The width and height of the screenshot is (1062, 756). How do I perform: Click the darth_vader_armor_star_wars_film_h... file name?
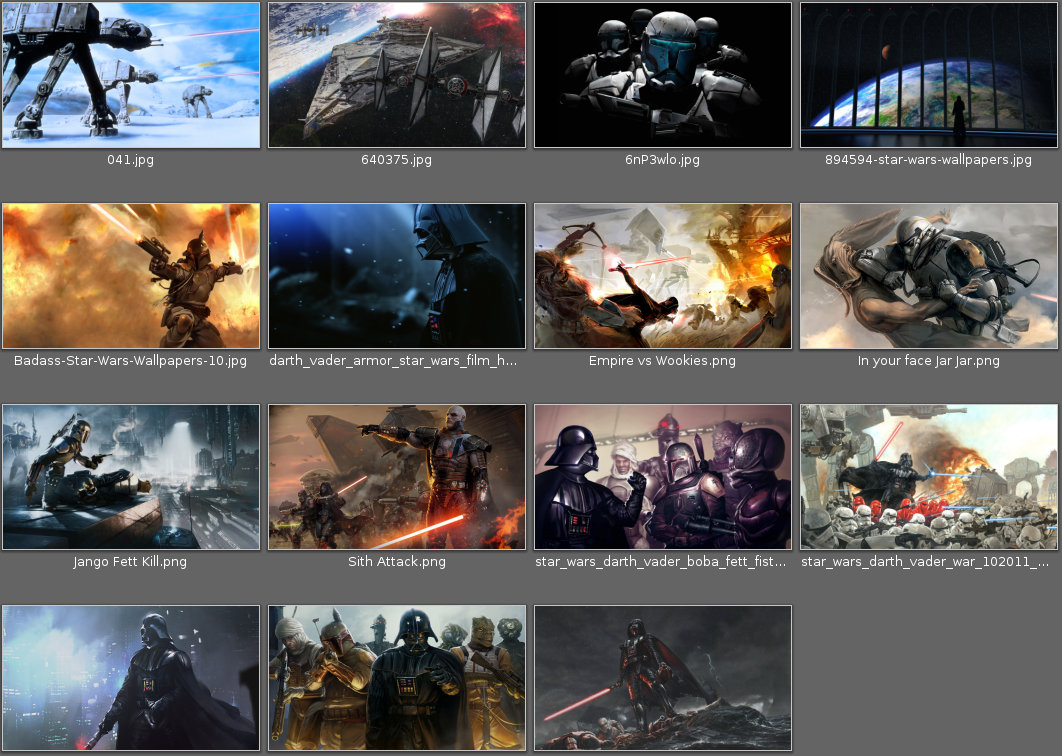pyautogui.click(x=393, y=360)
